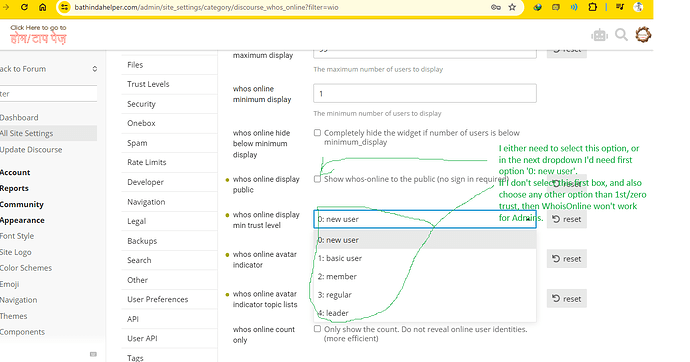Open the saved passwords key icon
690x362 pixels.
click(x=496, y=7)
